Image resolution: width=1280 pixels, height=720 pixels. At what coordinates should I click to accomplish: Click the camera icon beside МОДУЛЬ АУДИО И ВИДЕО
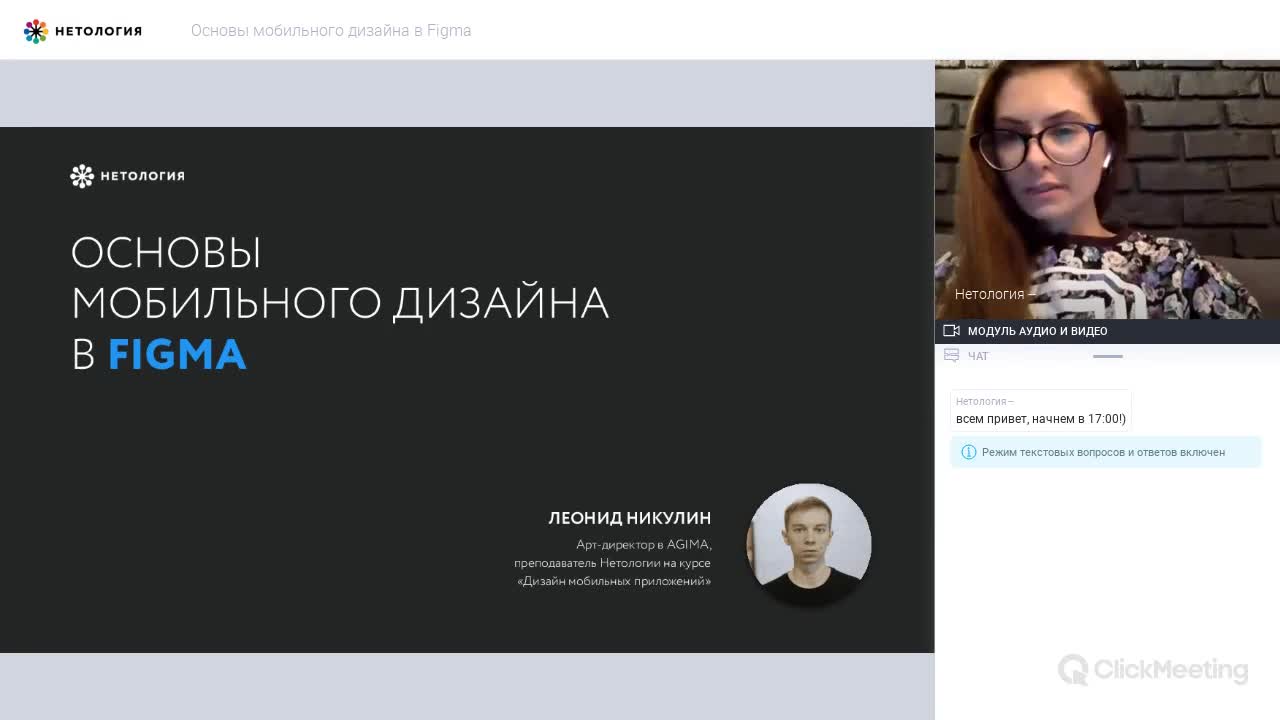click(x=951, y=331)
